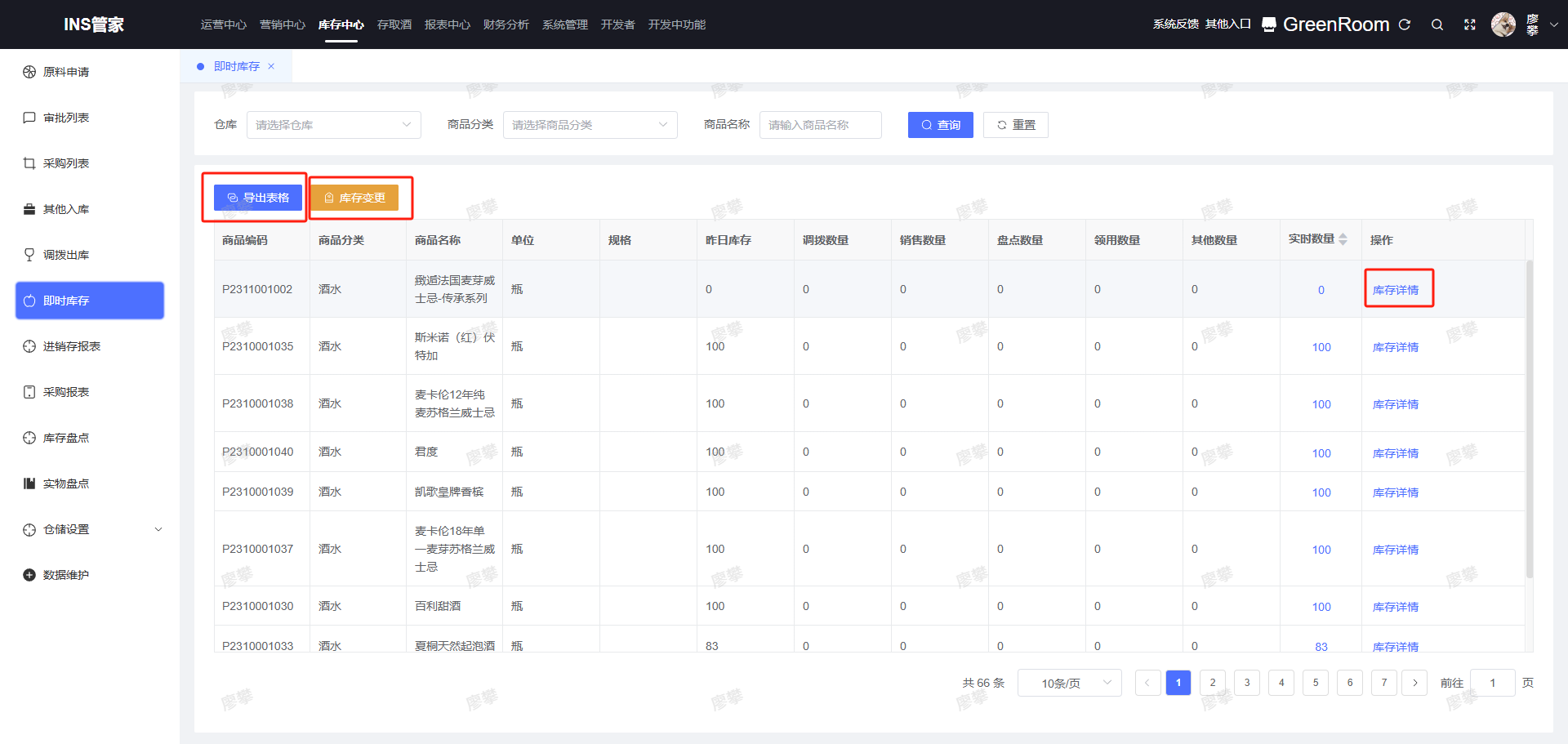
Task: Open 库存详情 for P2310001040
Action: tap(1396, 453)
